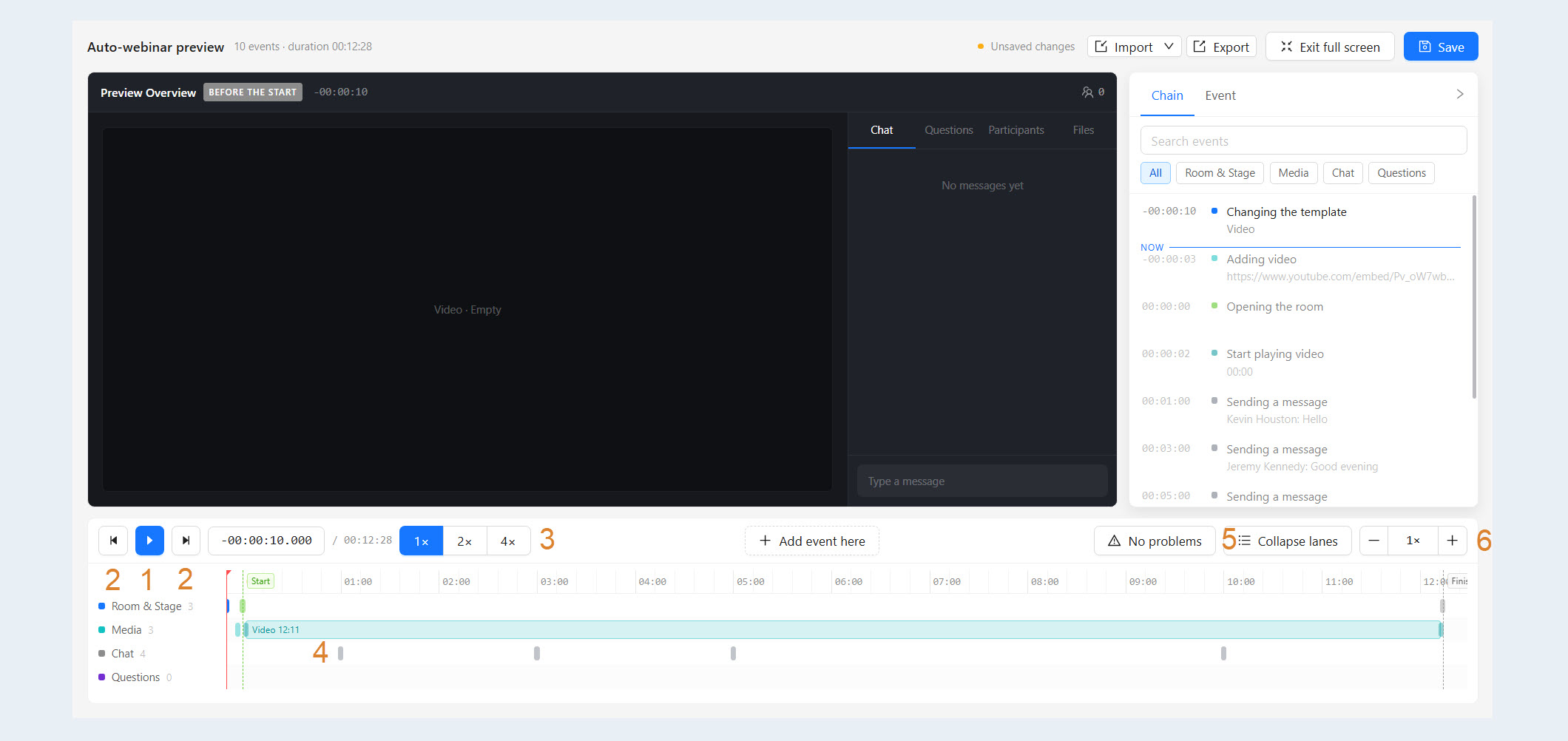Zoom in the timeline with plus
1568x741 pixels.
point(1452,541)
